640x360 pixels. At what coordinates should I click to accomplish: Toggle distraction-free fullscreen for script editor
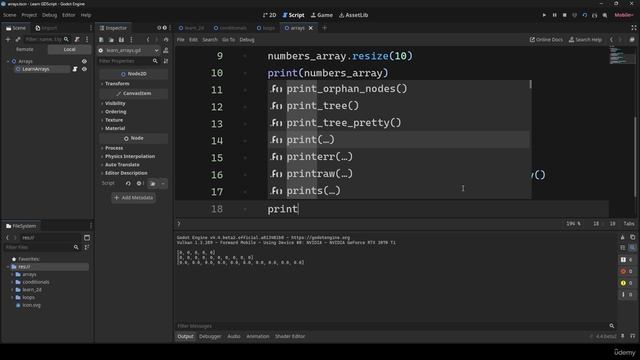(x=633, y=28)
